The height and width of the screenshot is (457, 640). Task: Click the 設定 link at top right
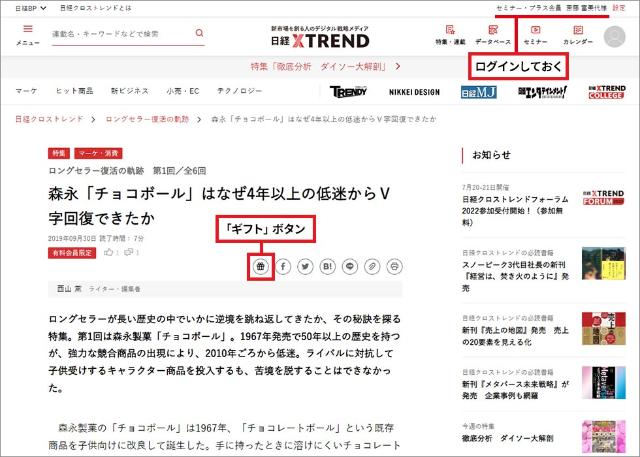click(619, 7)
